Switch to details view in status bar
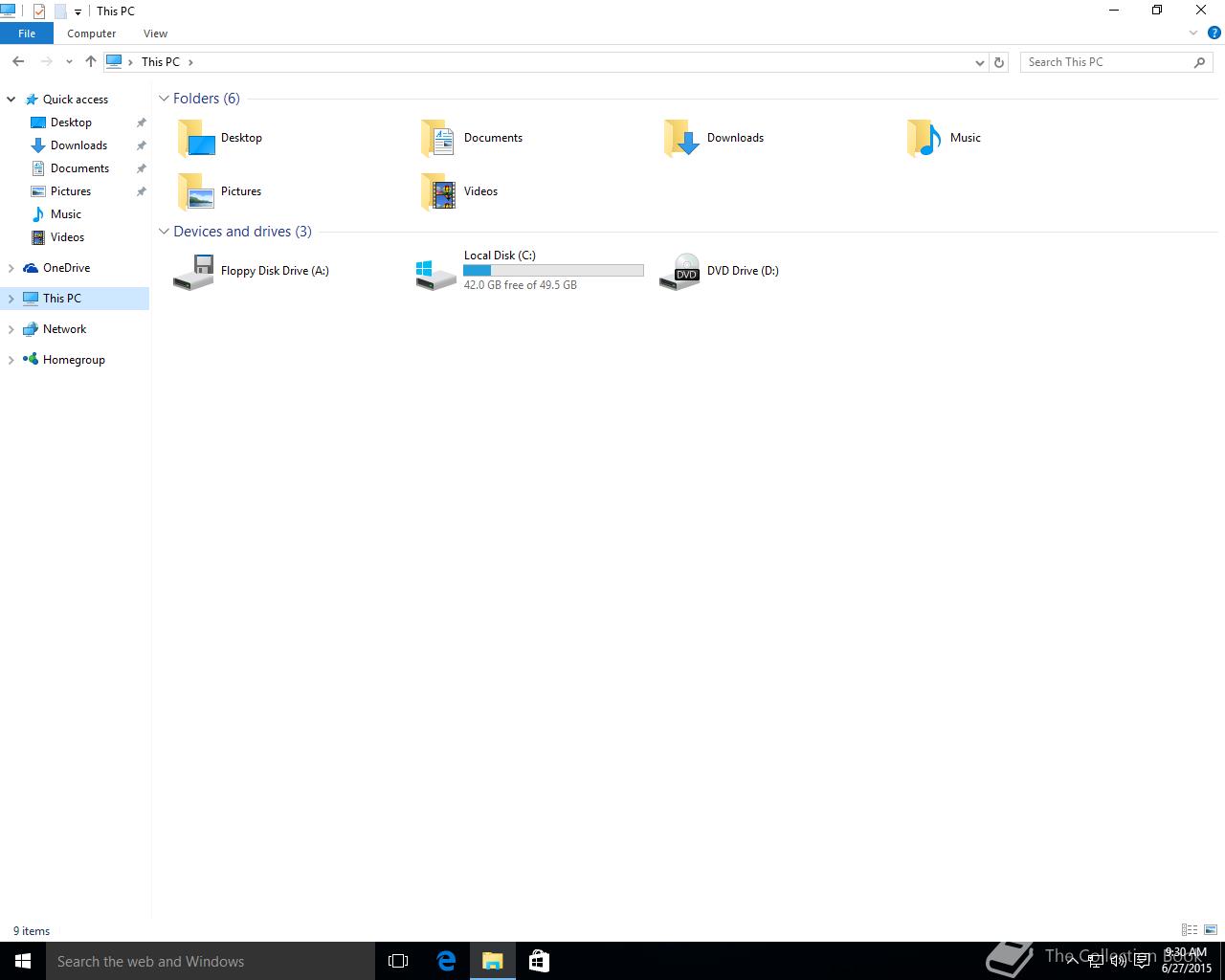This screenshot has width=1225, height=980. click(x=1189, y=930)
